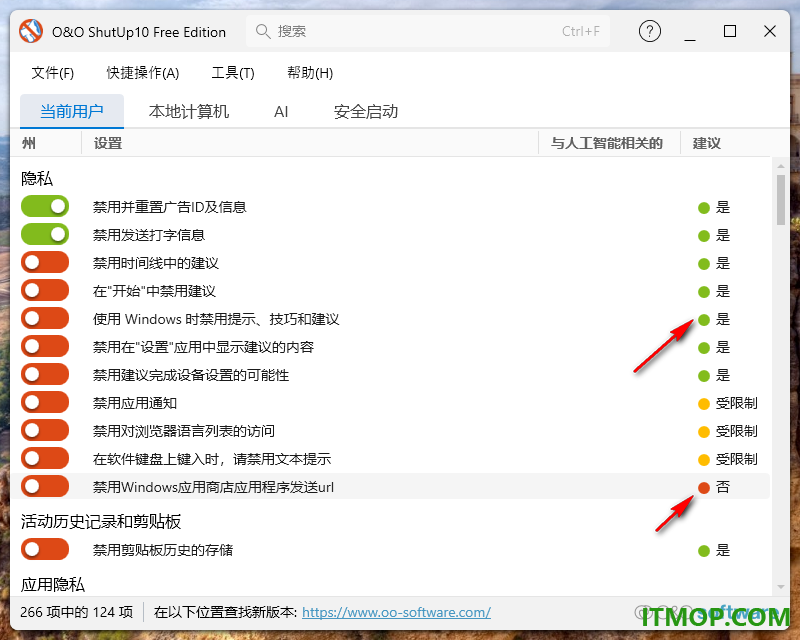Click the vertical scrollbar thumb
The height and width of the screenshot is (640, 800).
tap(781, 200)
